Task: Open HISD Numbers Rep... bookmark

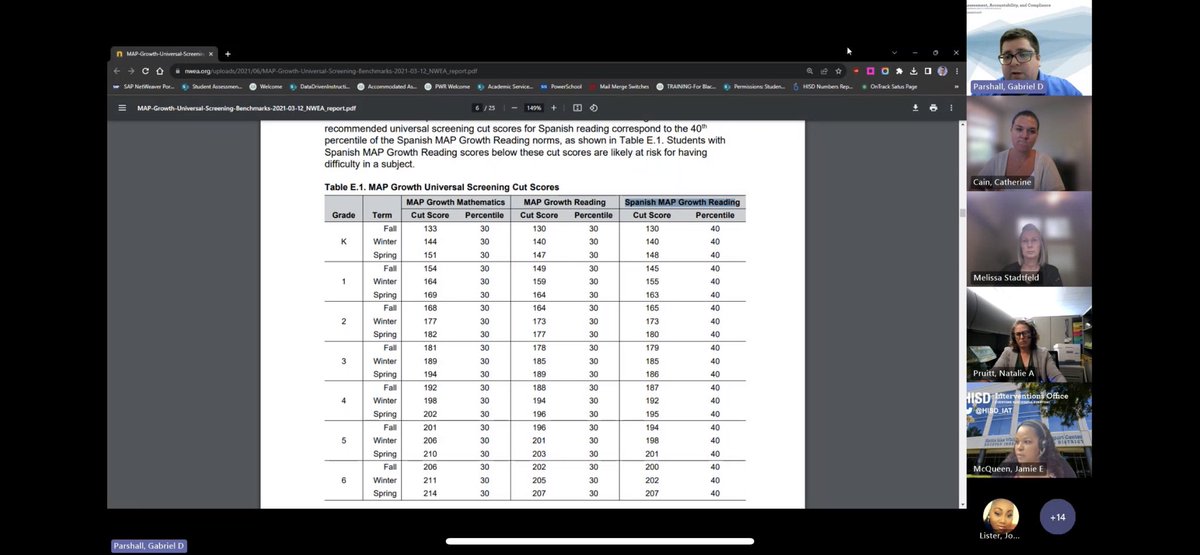Action: [823, 87]
